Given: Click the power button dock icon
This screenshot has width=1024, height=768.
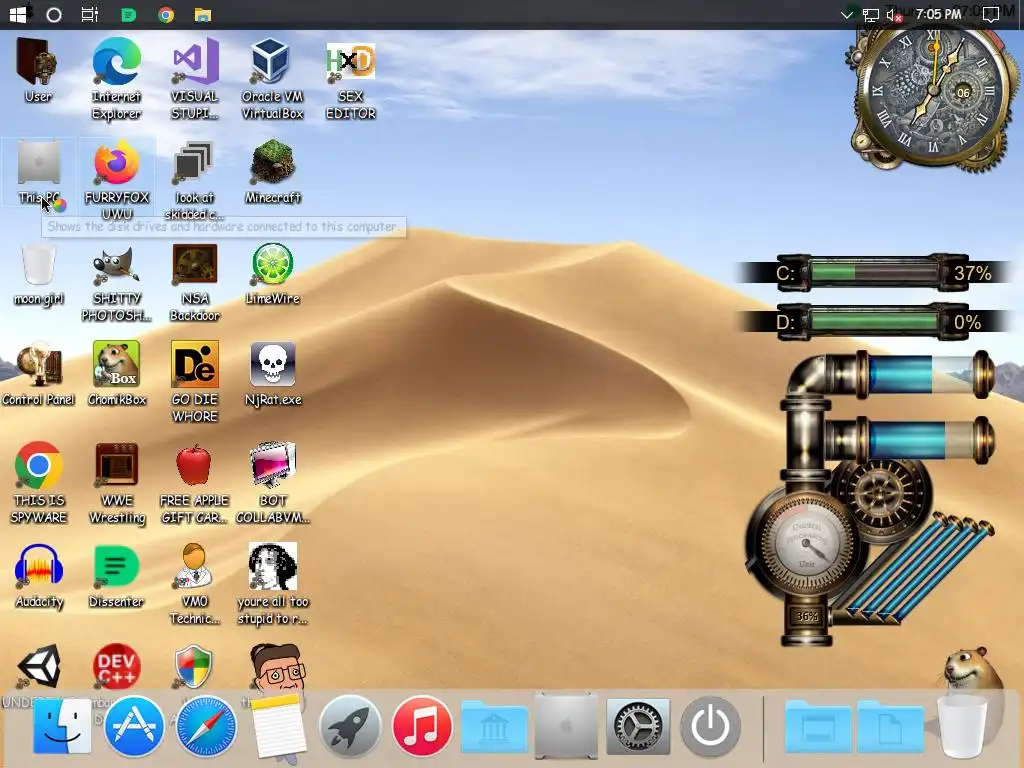Looking at the screenshot, I should (710, 726).
